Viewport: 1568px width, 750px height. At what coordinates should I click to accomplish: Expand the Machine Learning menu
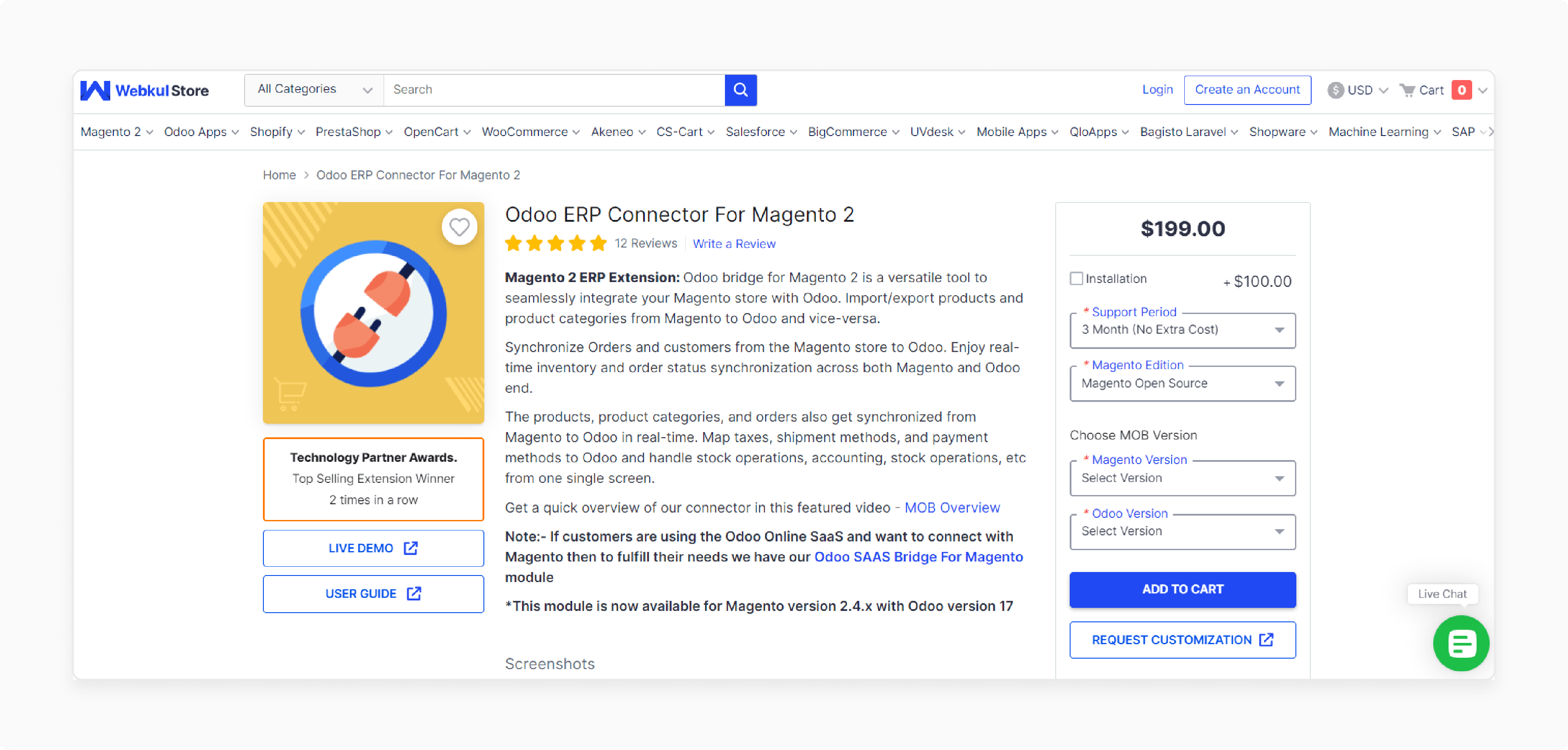point(1385,132)
